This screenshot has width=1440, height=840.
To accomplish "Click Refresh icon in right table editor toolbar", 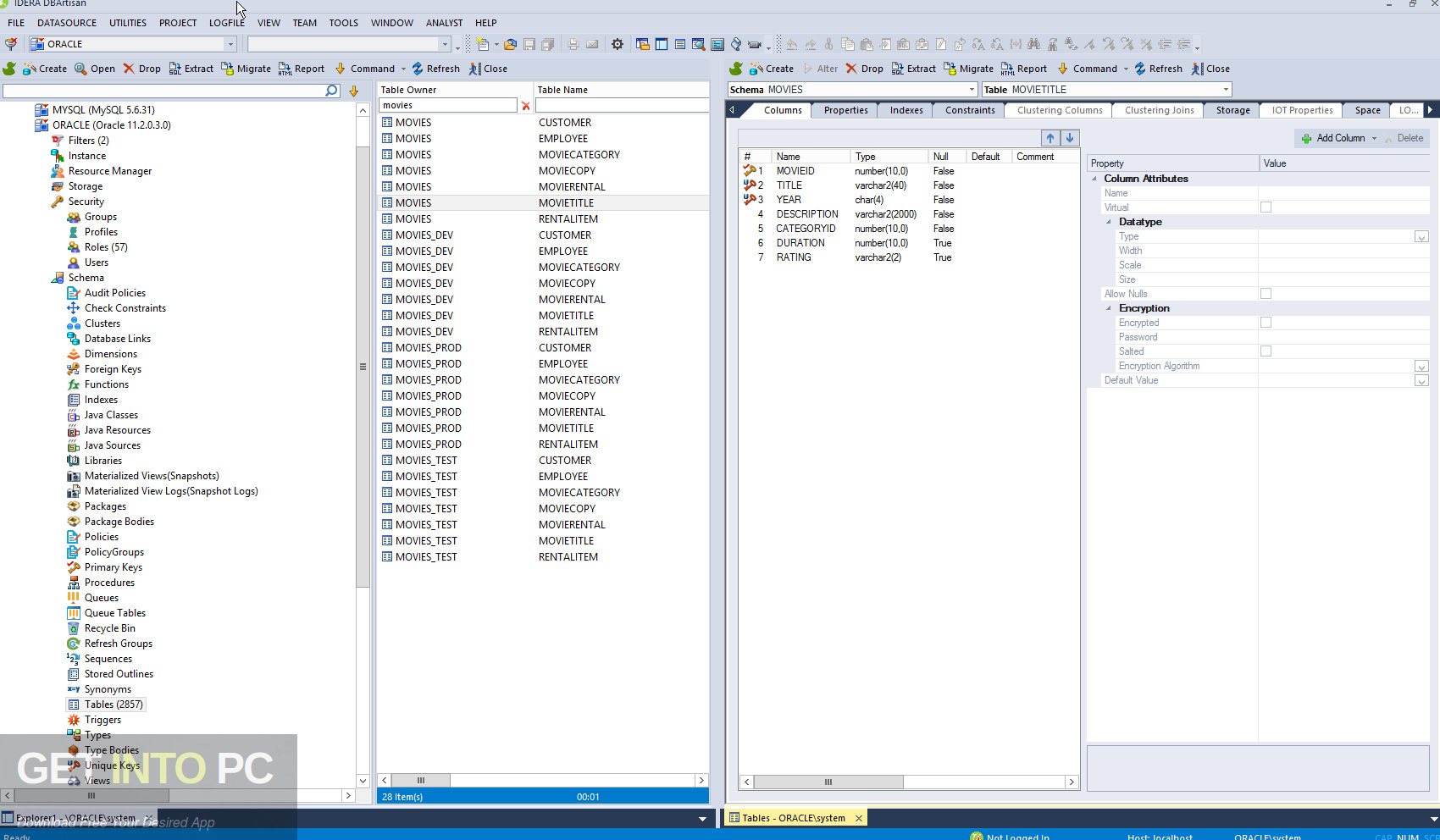I will point(1140,69).
